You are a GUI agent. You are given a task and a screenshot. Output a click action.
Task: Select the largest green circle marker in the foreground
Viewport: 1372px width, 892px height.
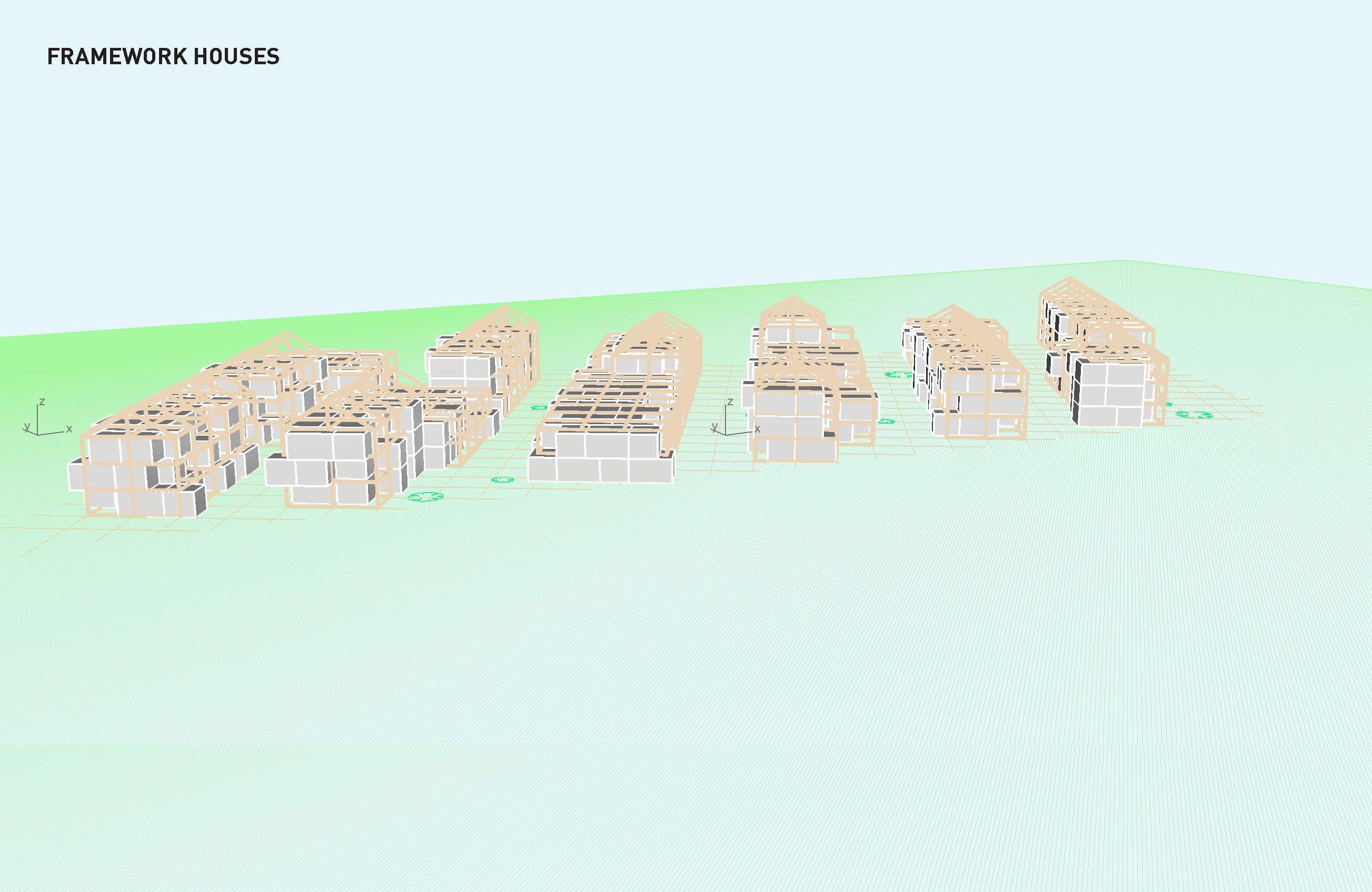425,496
